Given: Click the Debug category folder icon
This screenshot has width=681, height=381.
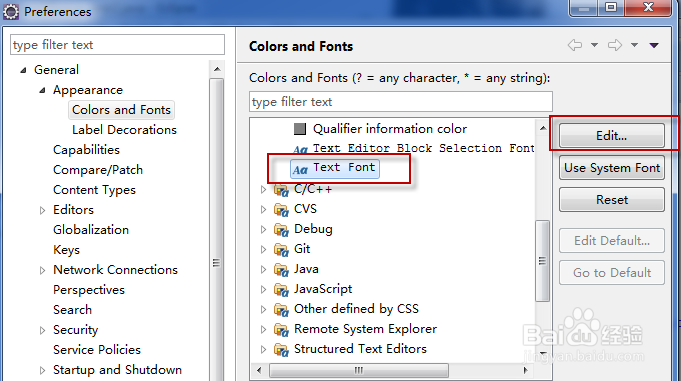Looking at the screenshot, I should [281, 230].
